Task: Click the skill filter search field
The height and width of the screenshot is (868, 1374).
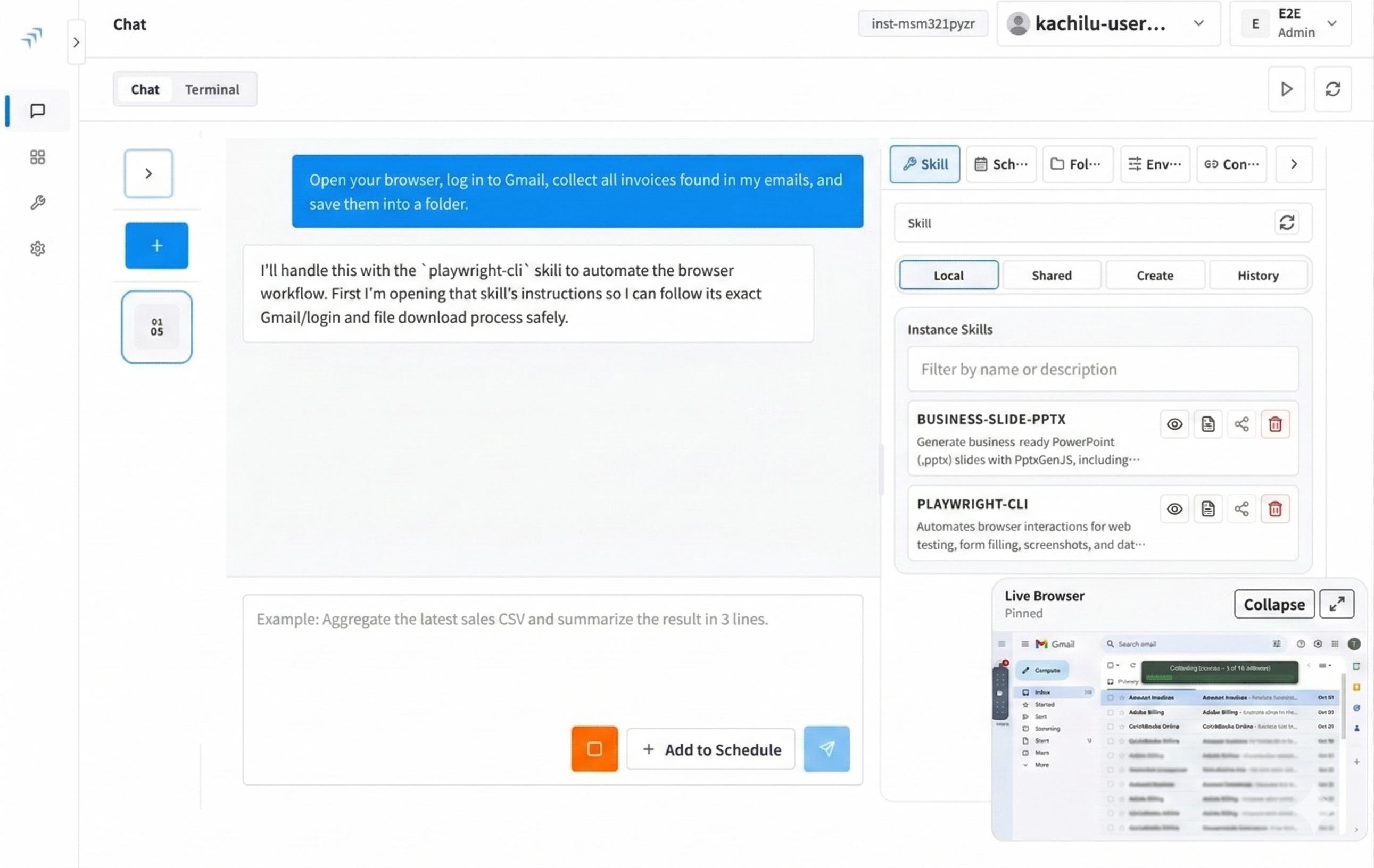Action: 1102,369
